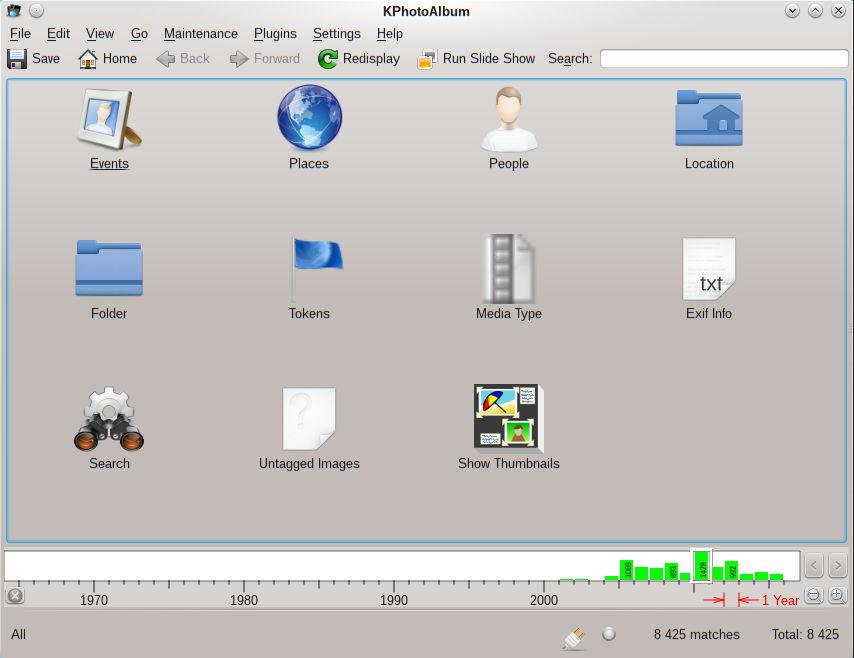Zoom in the date bar timeline
Image resolution: width=854 pixels, height=658 pixels.
(x=837, y=595)
